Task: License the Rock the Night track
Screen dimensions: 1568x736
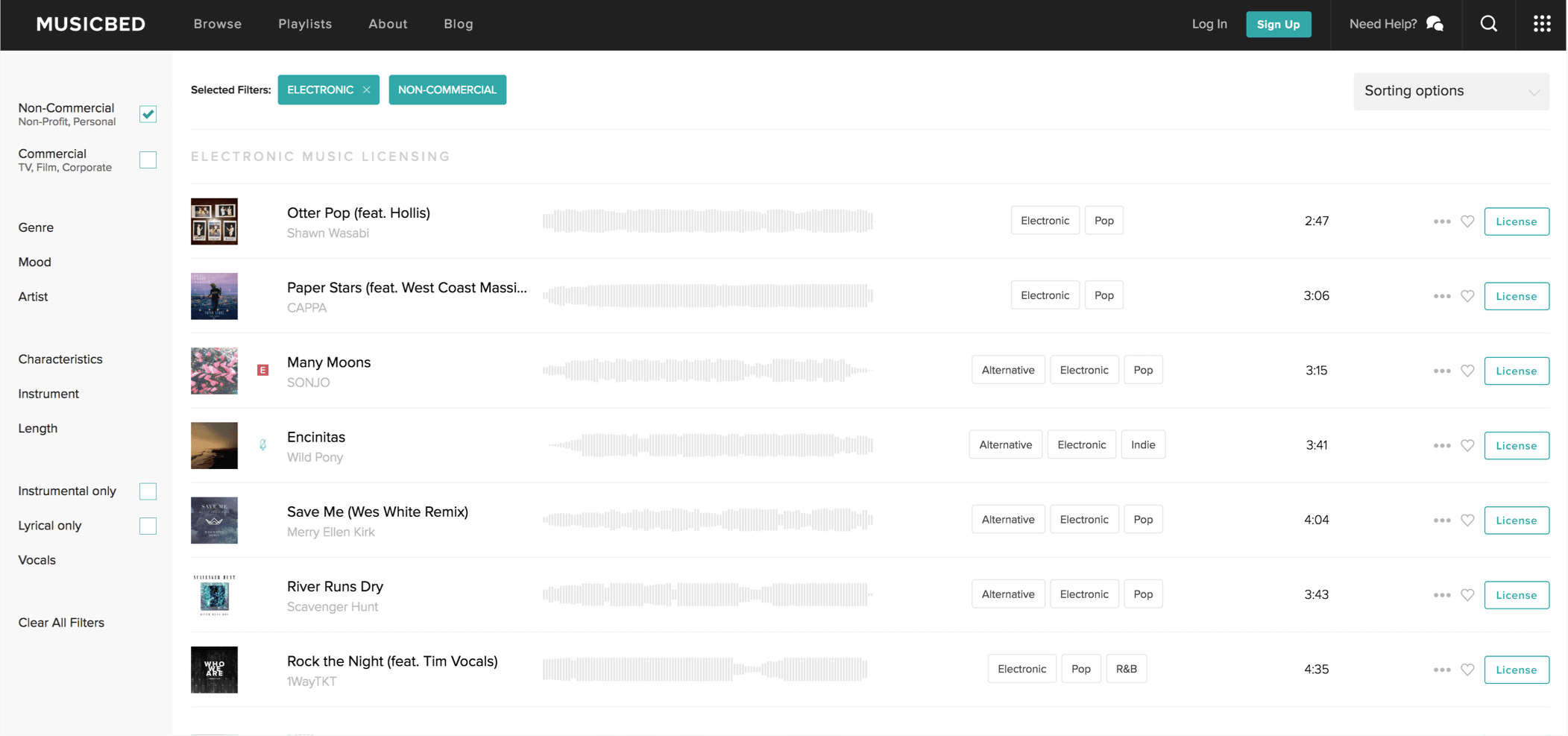Action: (x=1517, y=670)
